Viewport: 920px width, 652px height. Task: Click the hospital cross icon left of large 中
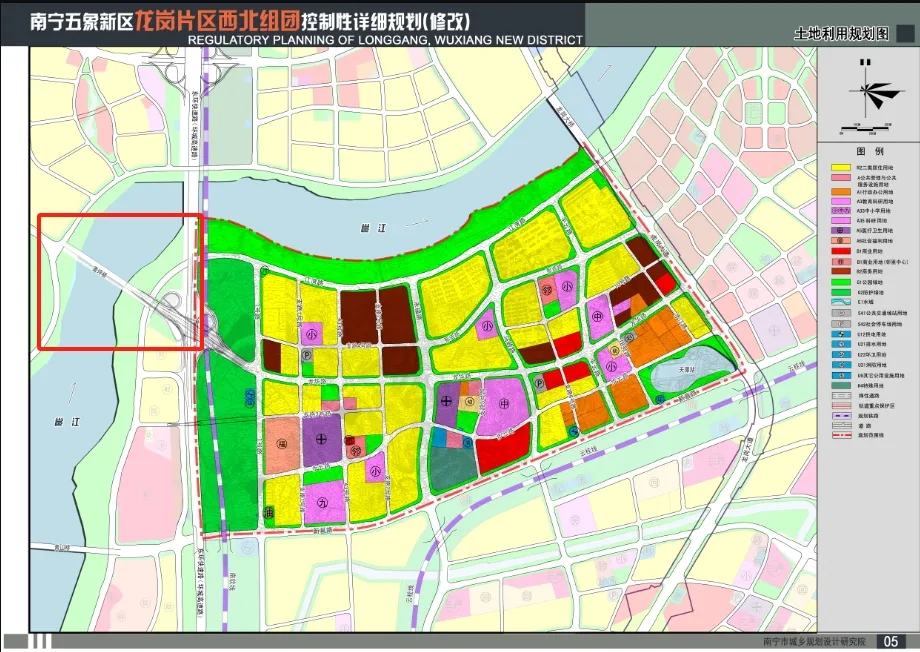click(x=446, y=401)
